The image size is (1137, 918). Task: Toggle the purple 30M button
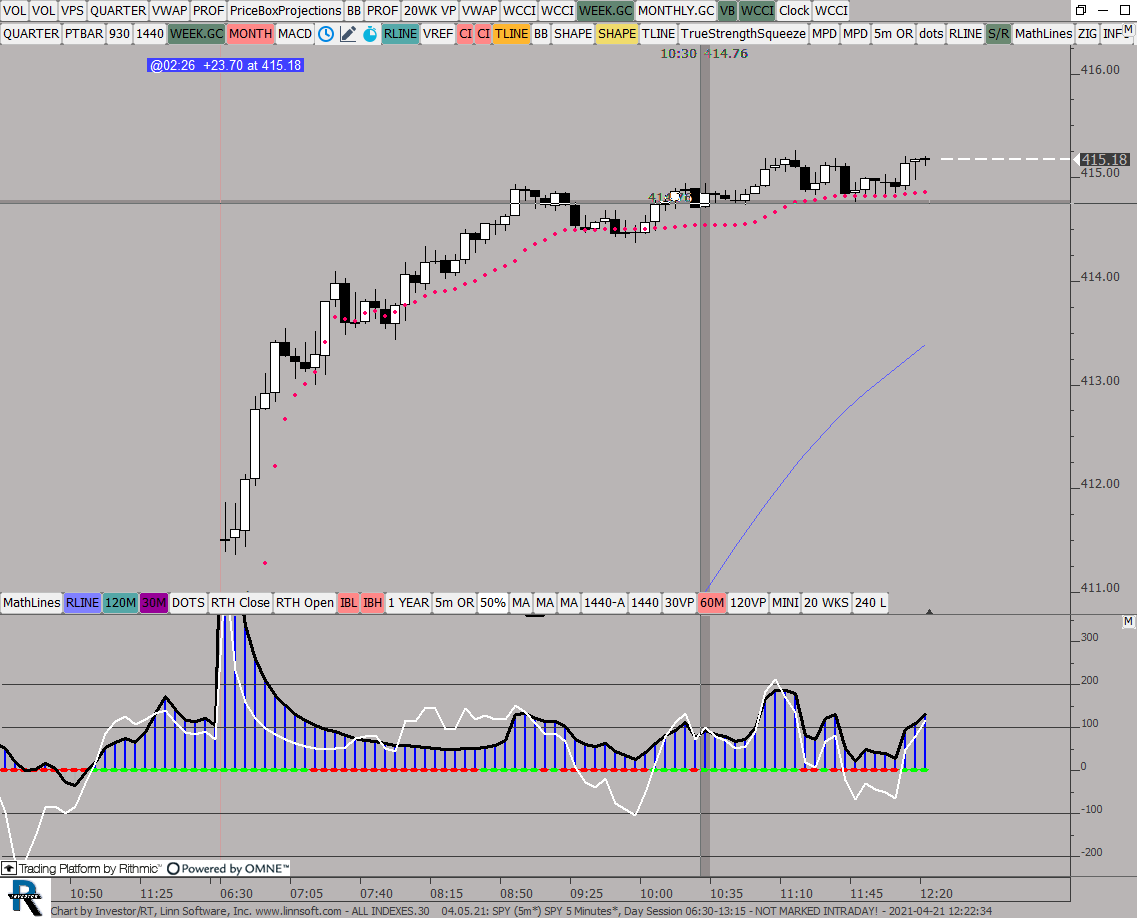(x=154, y=603)
